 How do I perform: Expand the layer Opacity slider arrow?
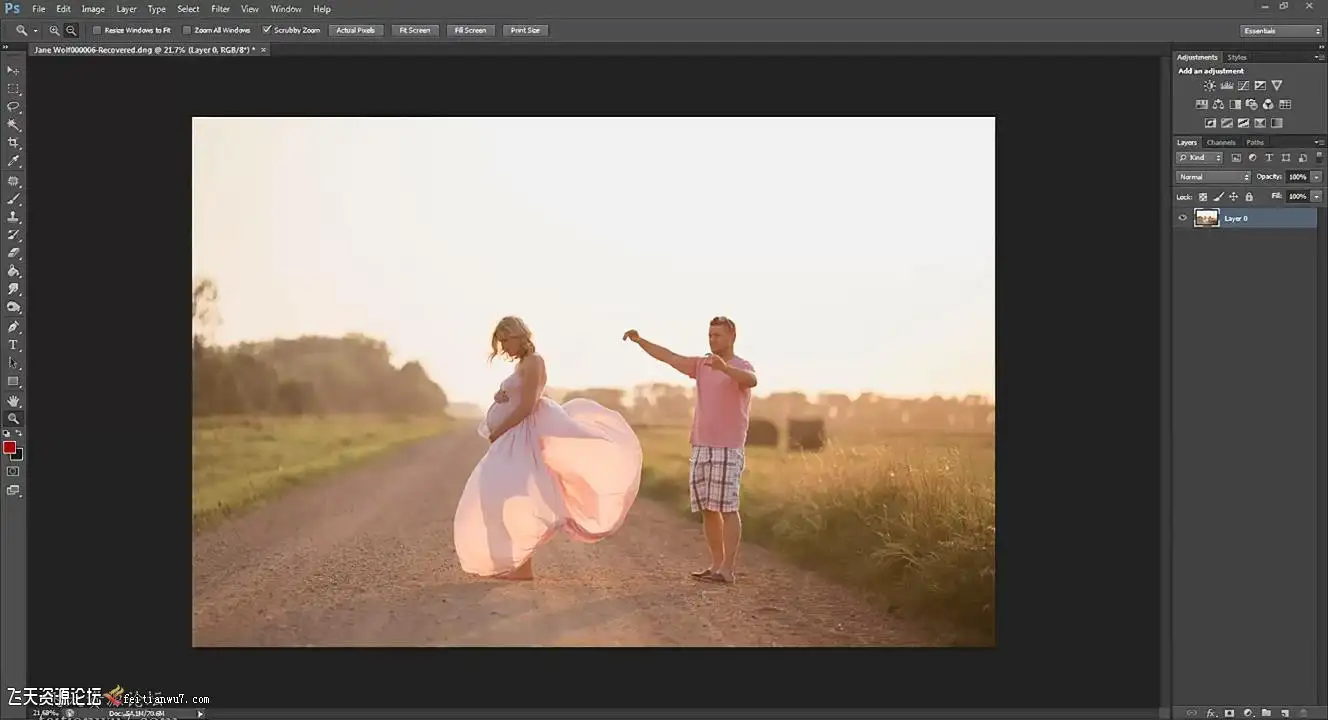point(1316,177)
